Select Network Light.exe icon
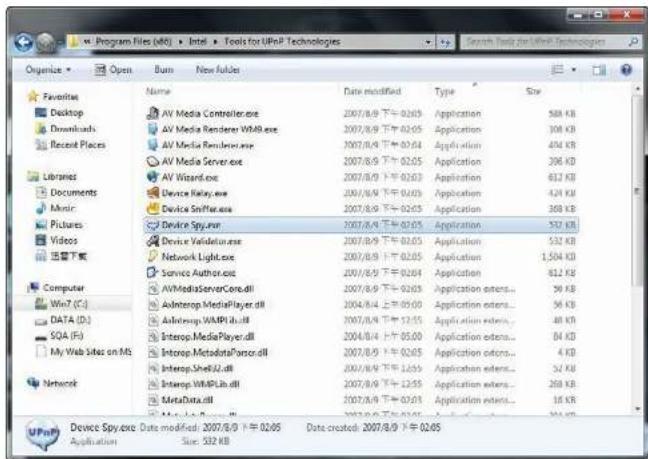The width and height of the screenshot is (648, 459). (153, 257)
